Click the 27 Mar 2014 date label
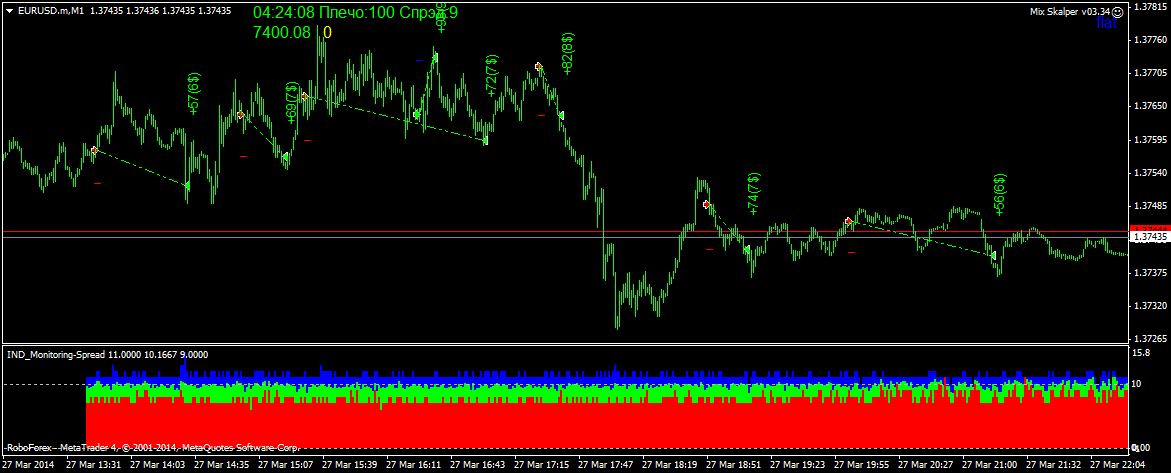 click(28, 465)
